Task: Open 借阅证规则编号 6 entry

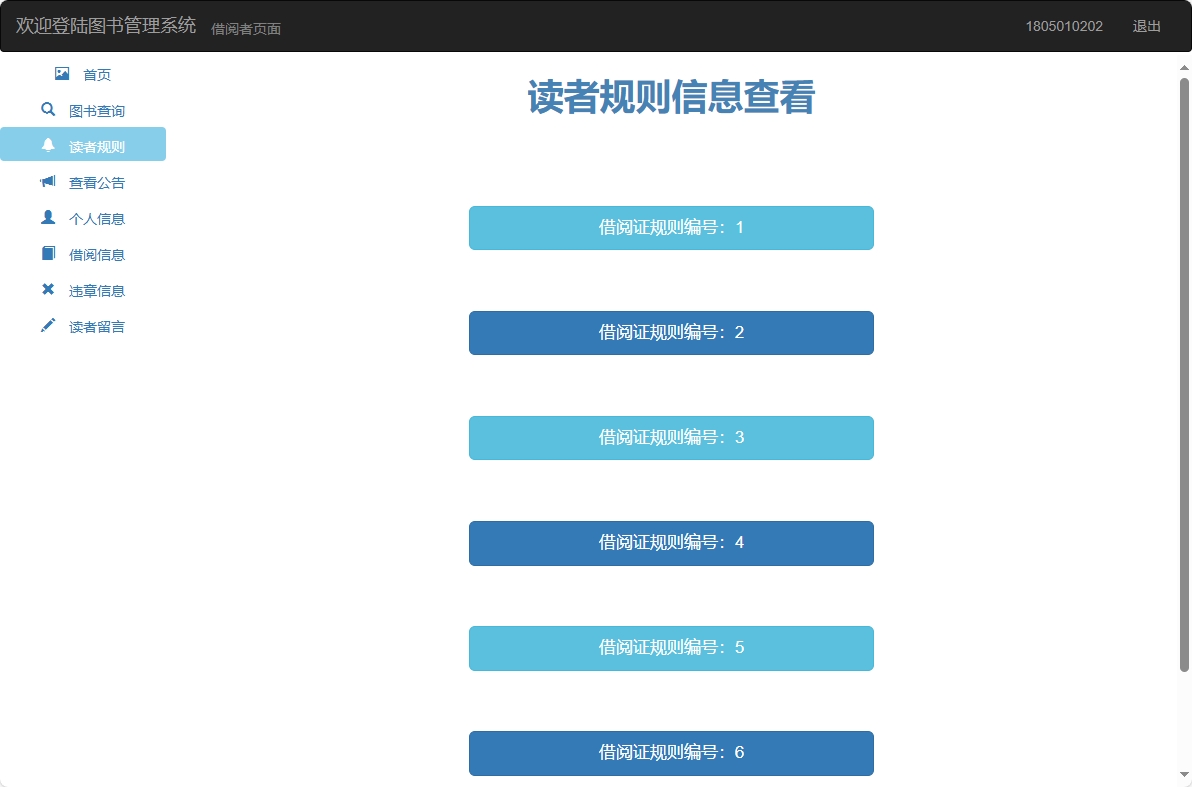Action: point(670,753)
